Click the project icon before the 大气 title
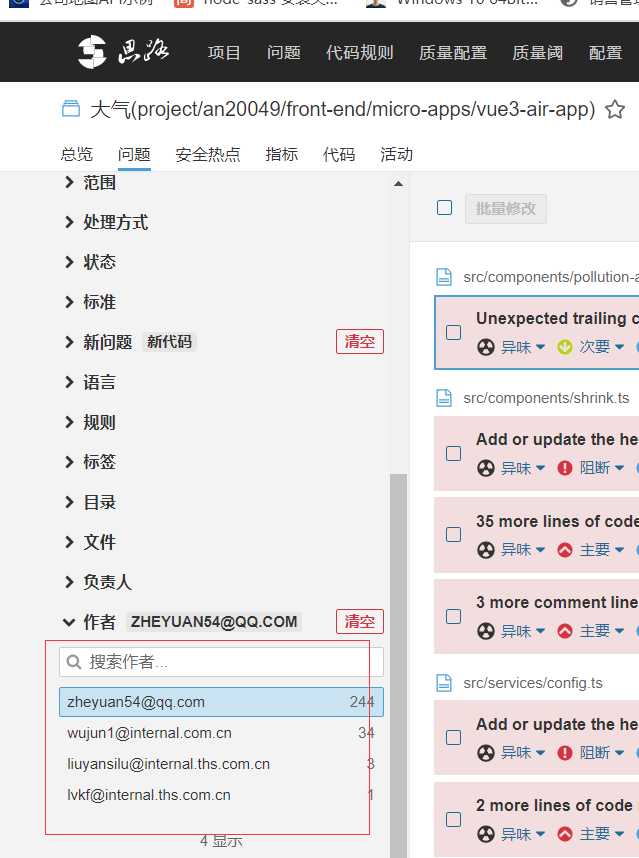 (x=70, y=109)
